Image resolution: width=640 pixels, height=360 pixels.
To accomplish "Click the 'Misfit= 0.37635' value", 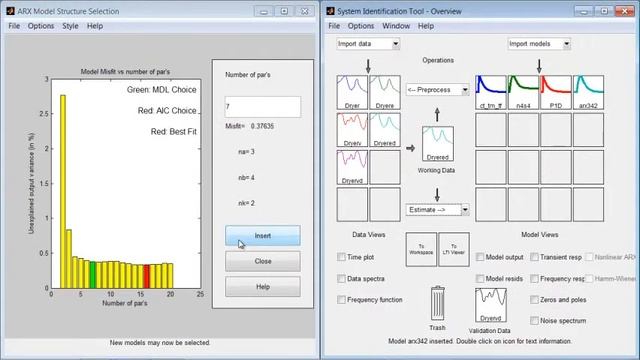I will (250, 126).
